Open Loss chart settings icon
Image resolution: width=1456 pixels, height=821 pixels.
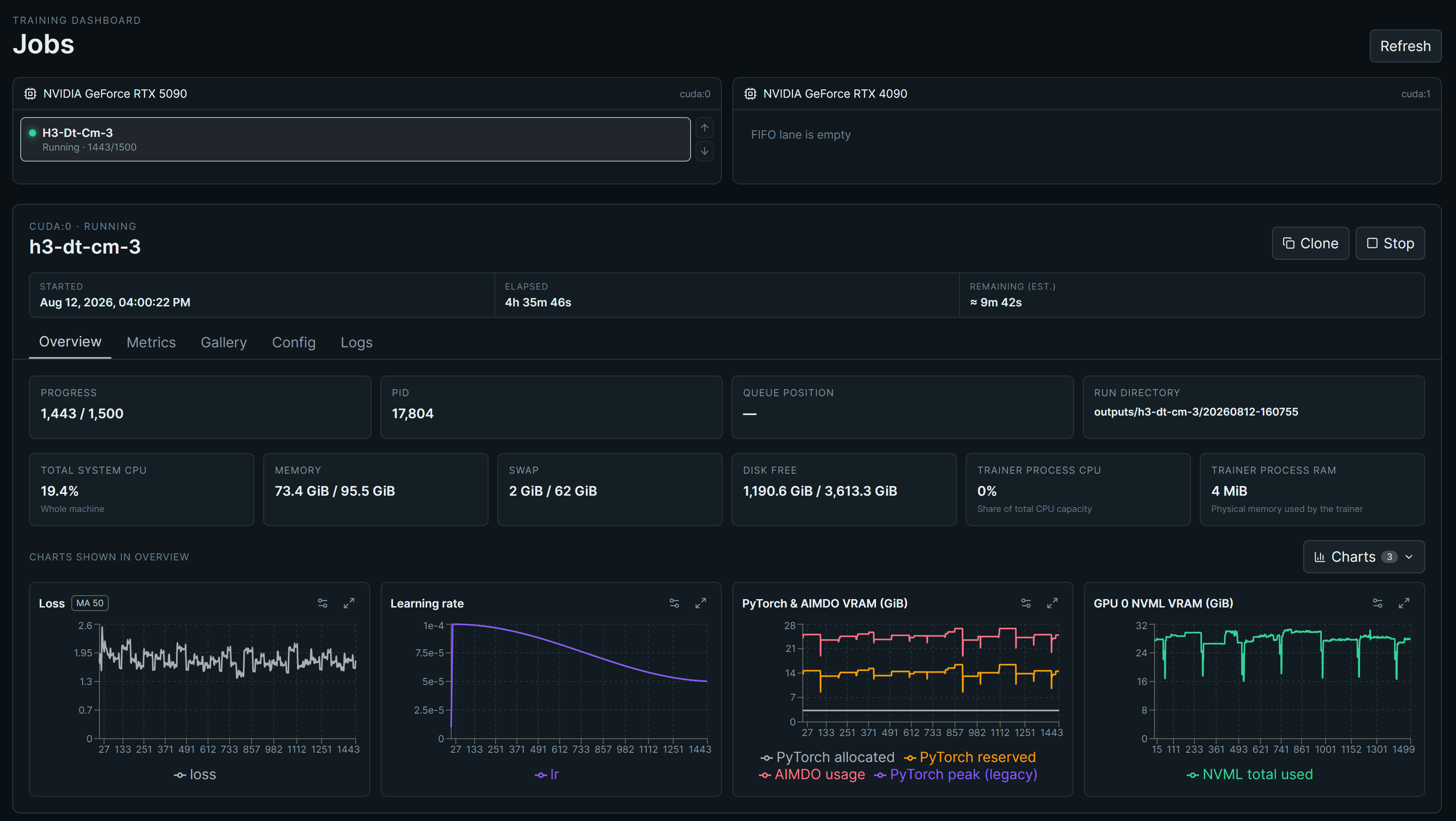point(323,603)
